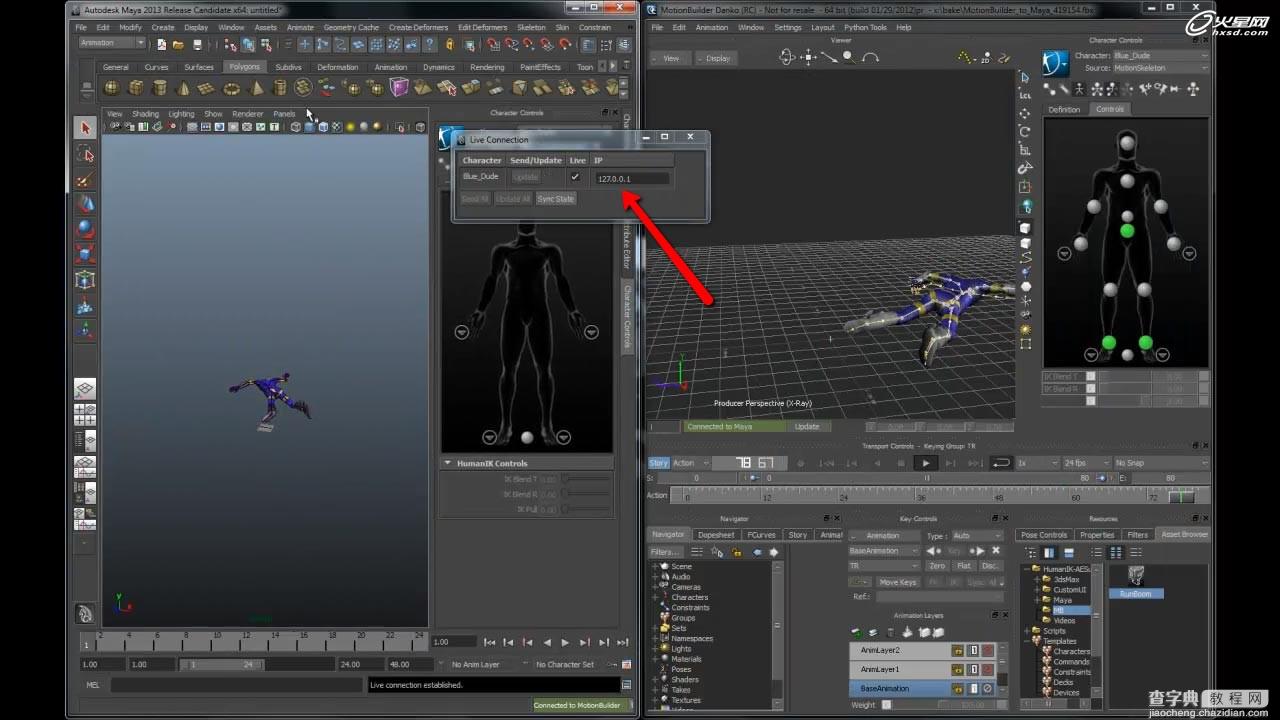Open the key Type Auto dropdown

(977, 536)
